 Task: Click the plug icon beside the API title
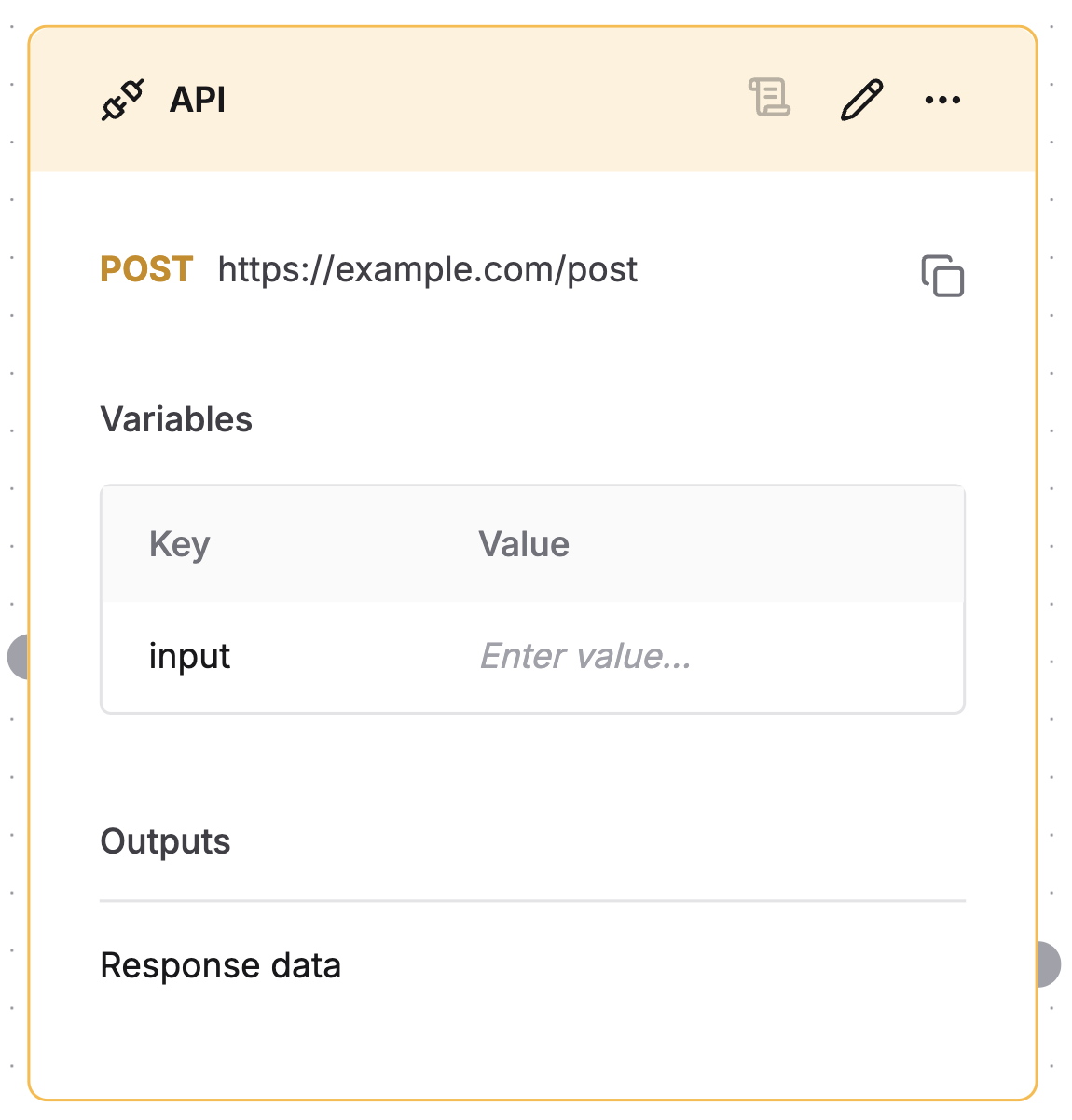(122, 98)
